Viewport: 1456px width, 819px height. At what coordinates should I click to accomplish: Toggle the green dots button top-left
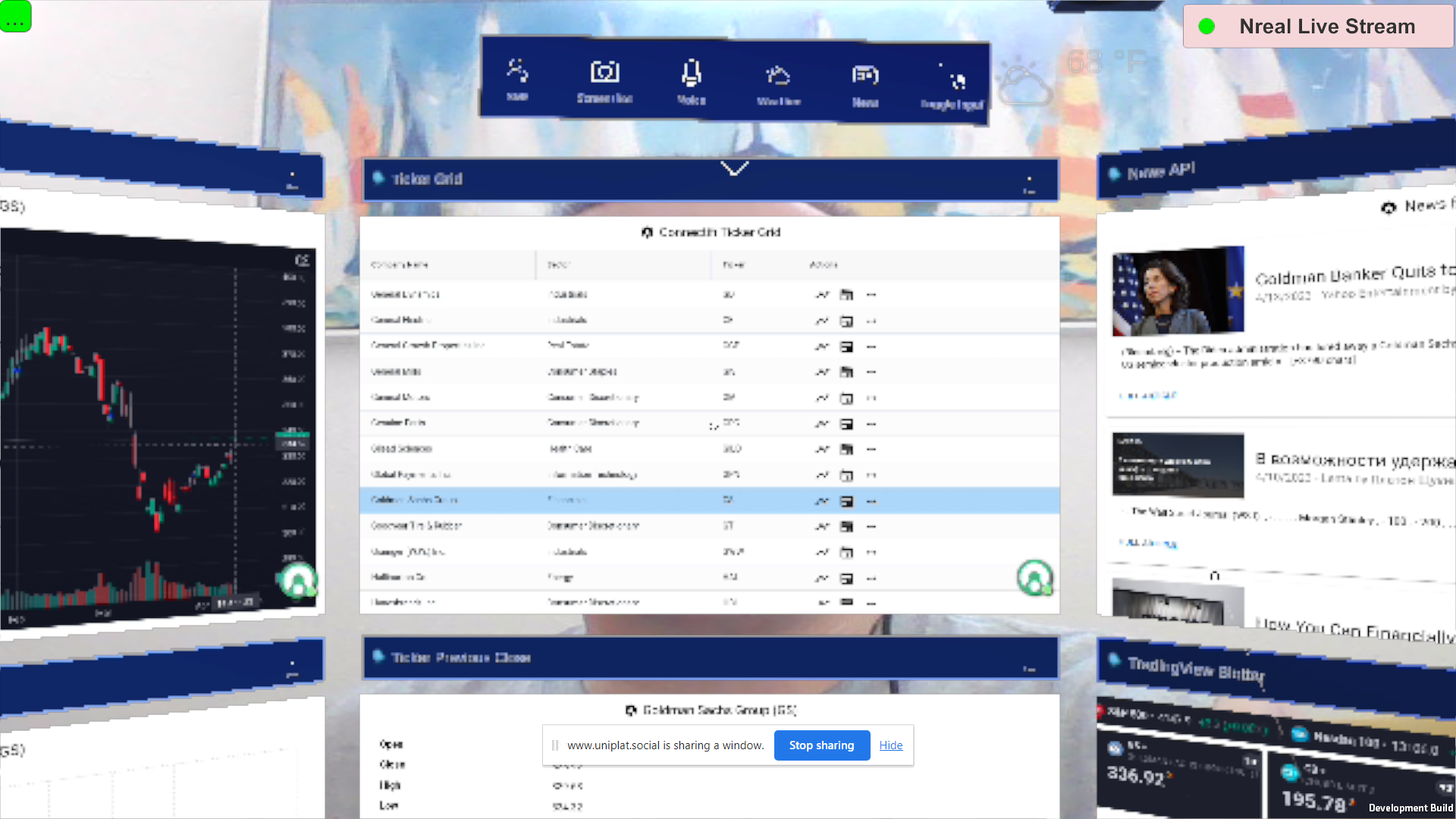pyautogui.click(x=16, y=16)
